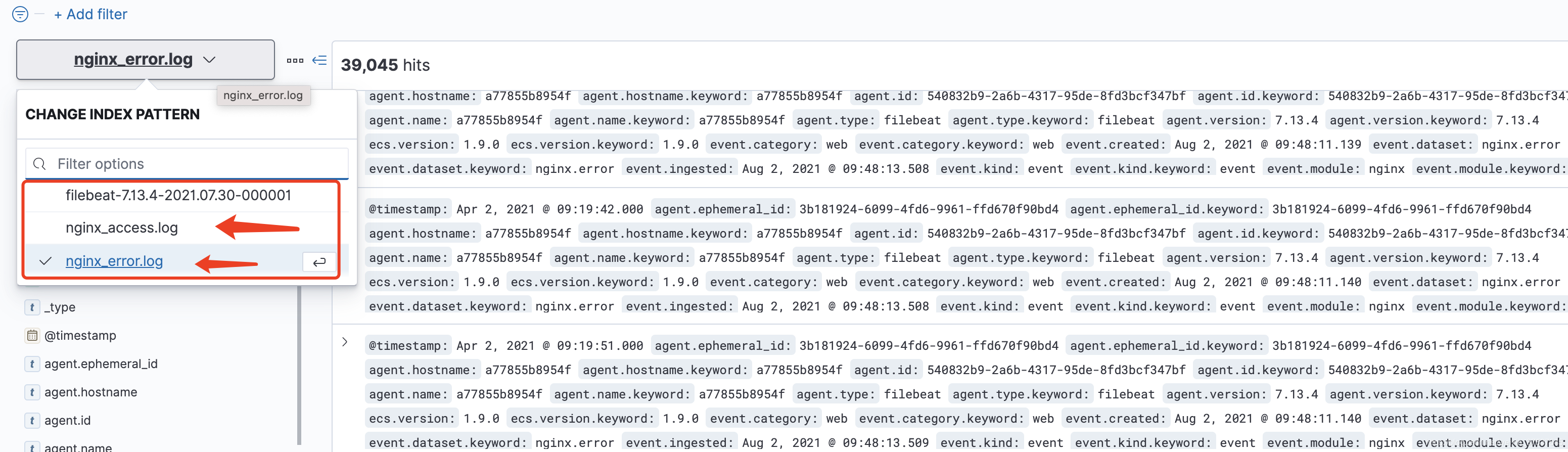Click the Add filter link
Viewport: 1568px width, 452px height.
coord(90,14)
